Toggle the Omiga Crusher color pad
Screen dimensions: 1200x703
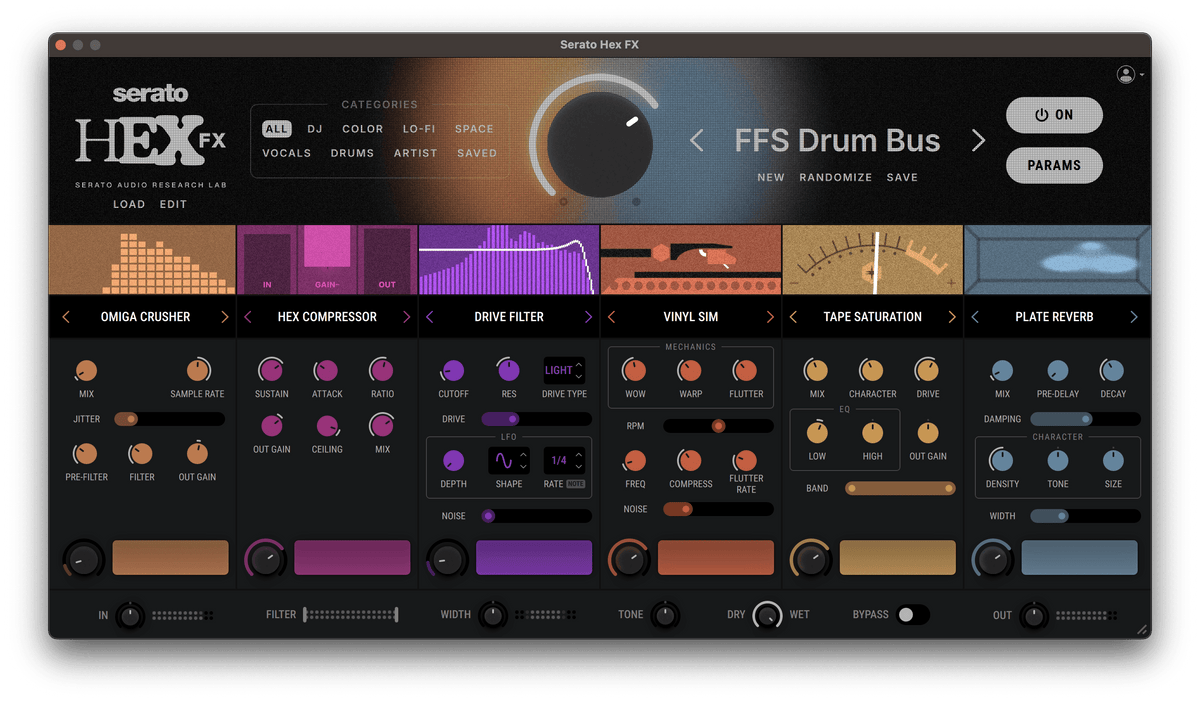pyautogui.click(x=171, y=558)
